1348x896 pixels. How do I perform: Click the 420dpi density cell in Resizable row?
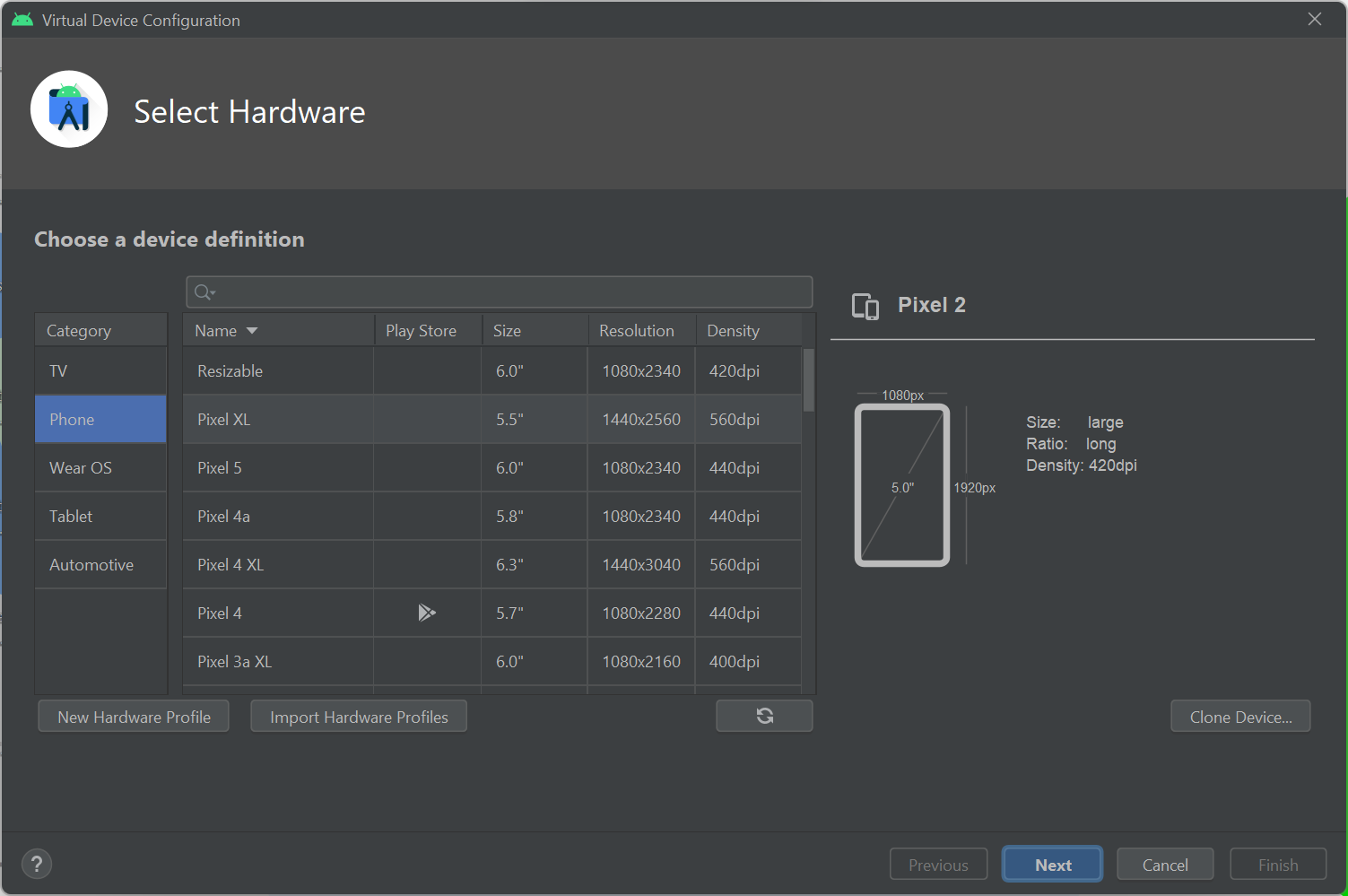click(748, 370)
